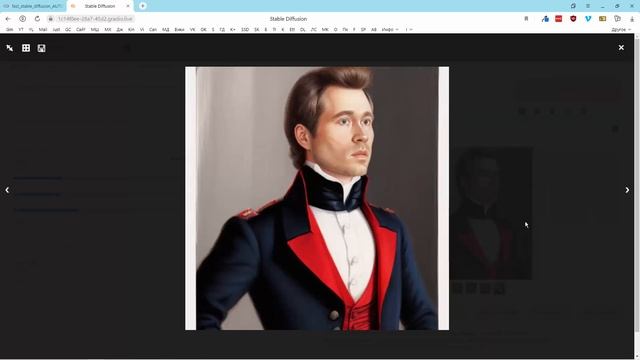The image size is (640, 360).
Task: Select the Stable Diffusion tab
Action: 99,6
